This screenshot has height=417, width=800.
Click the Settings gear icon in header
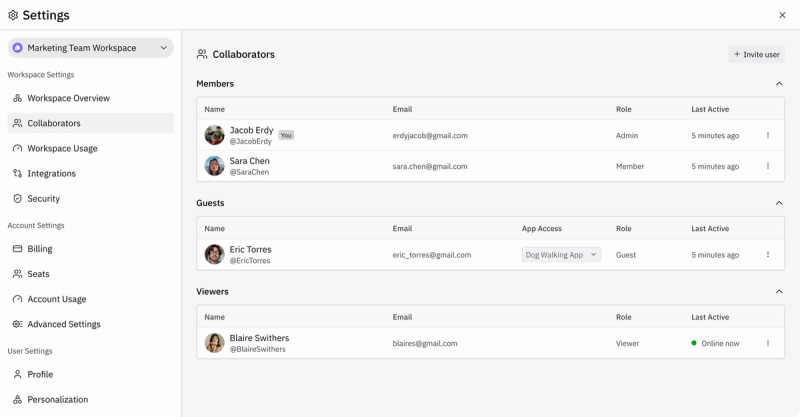coord(13,15)
